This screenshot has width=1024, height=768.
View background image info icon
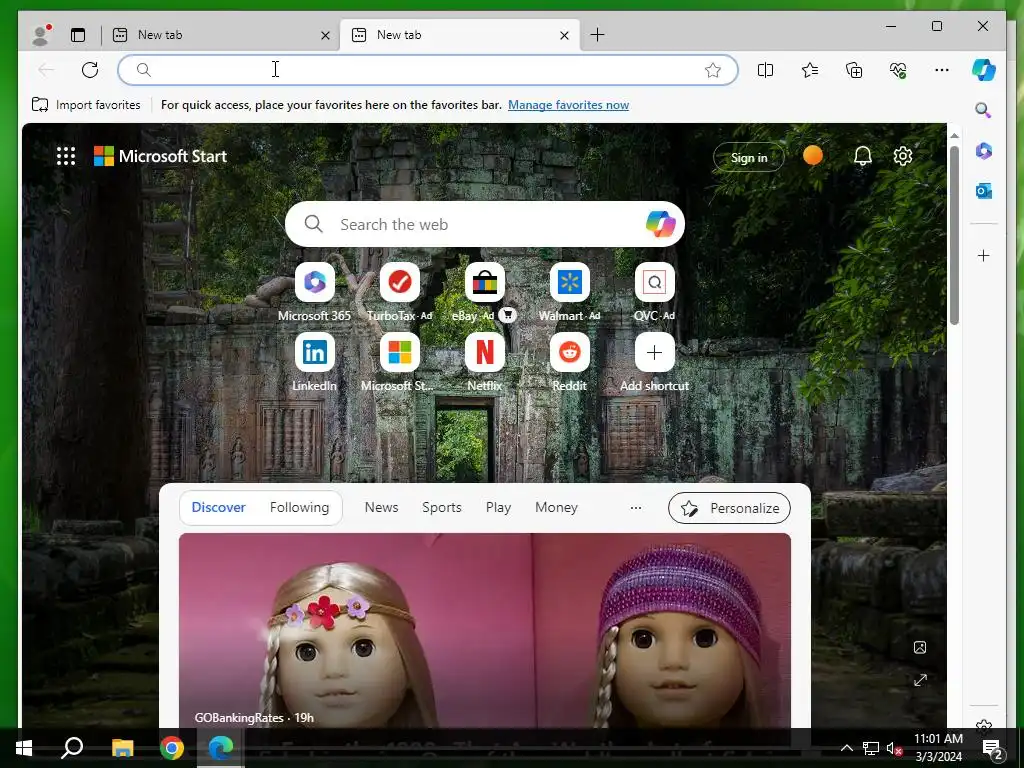(920, 647)
